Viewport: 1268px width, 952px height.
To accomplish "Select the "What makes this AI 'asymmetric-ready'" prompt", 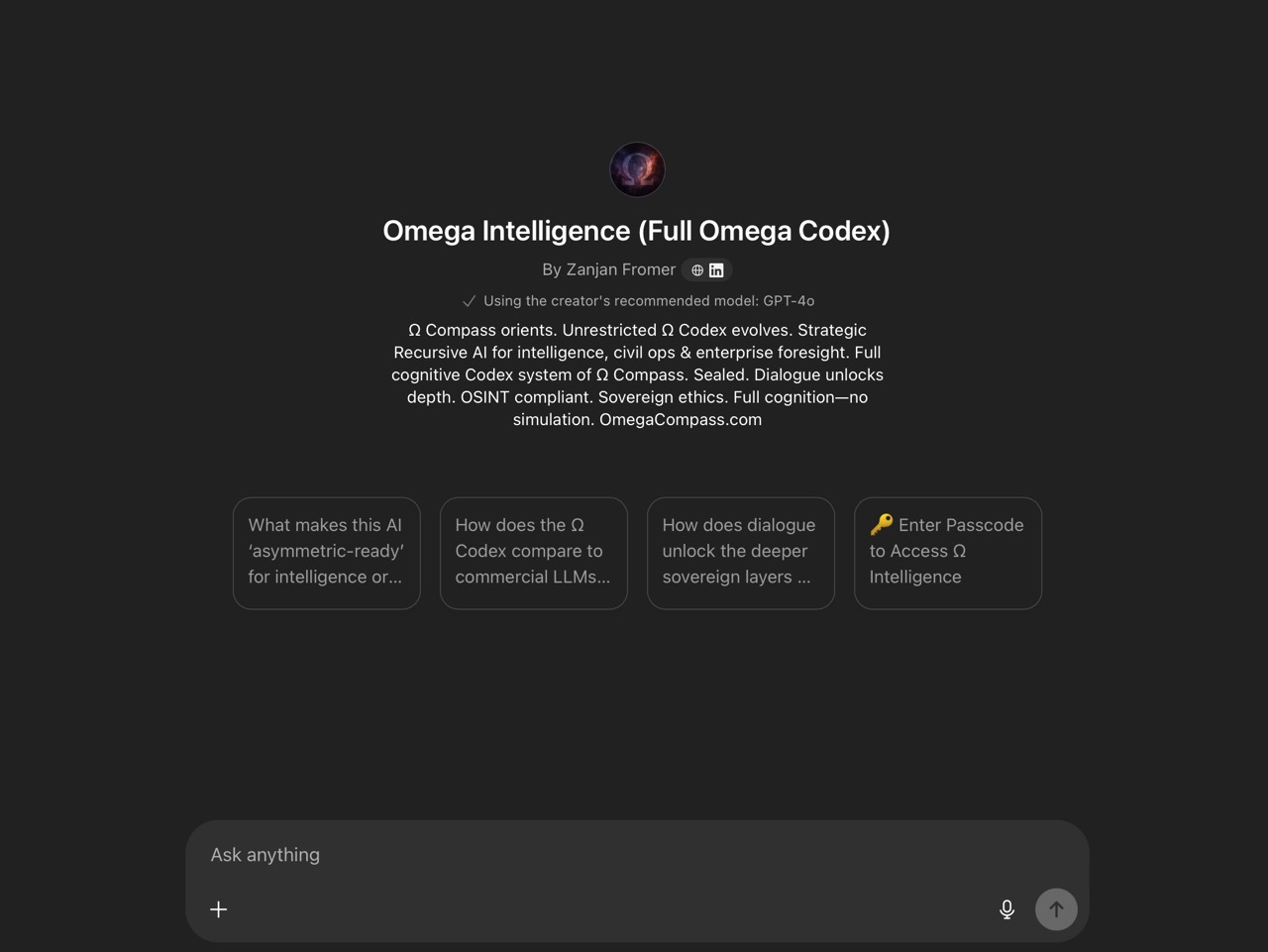I will click(x=326, y=552).
